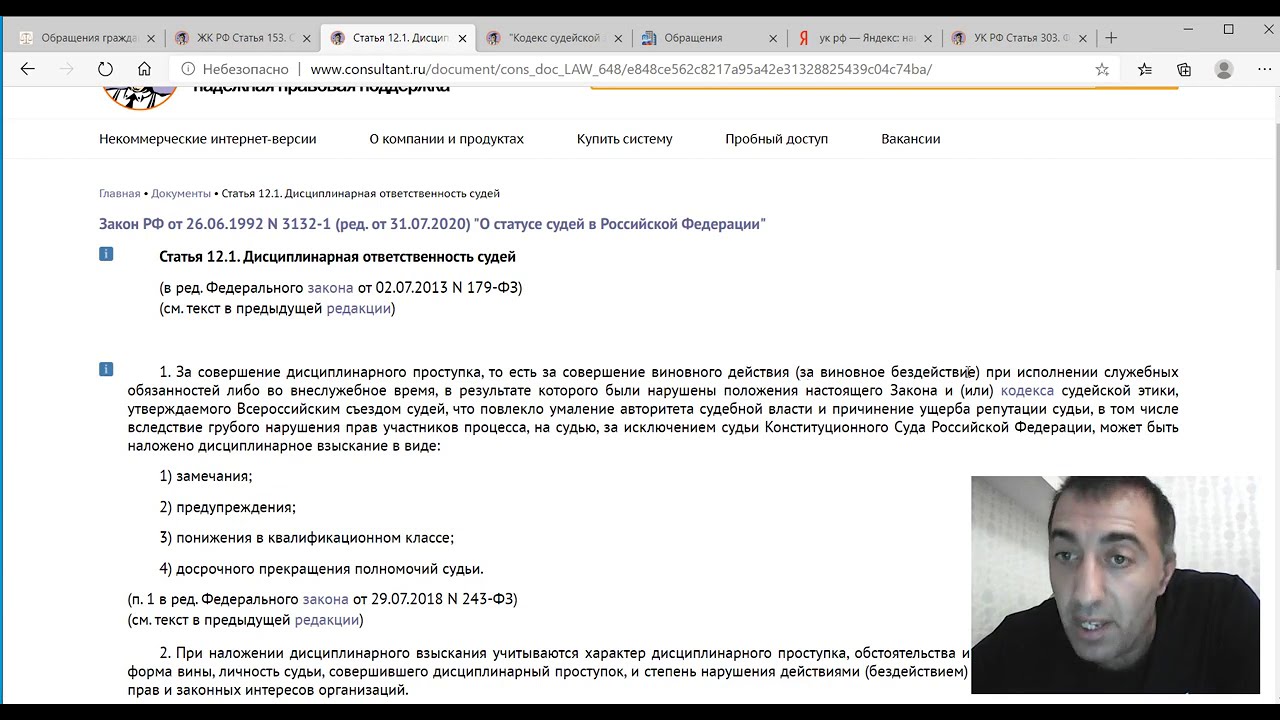Reload the current page
1280x720 pixels.
(x=105, y=69)
